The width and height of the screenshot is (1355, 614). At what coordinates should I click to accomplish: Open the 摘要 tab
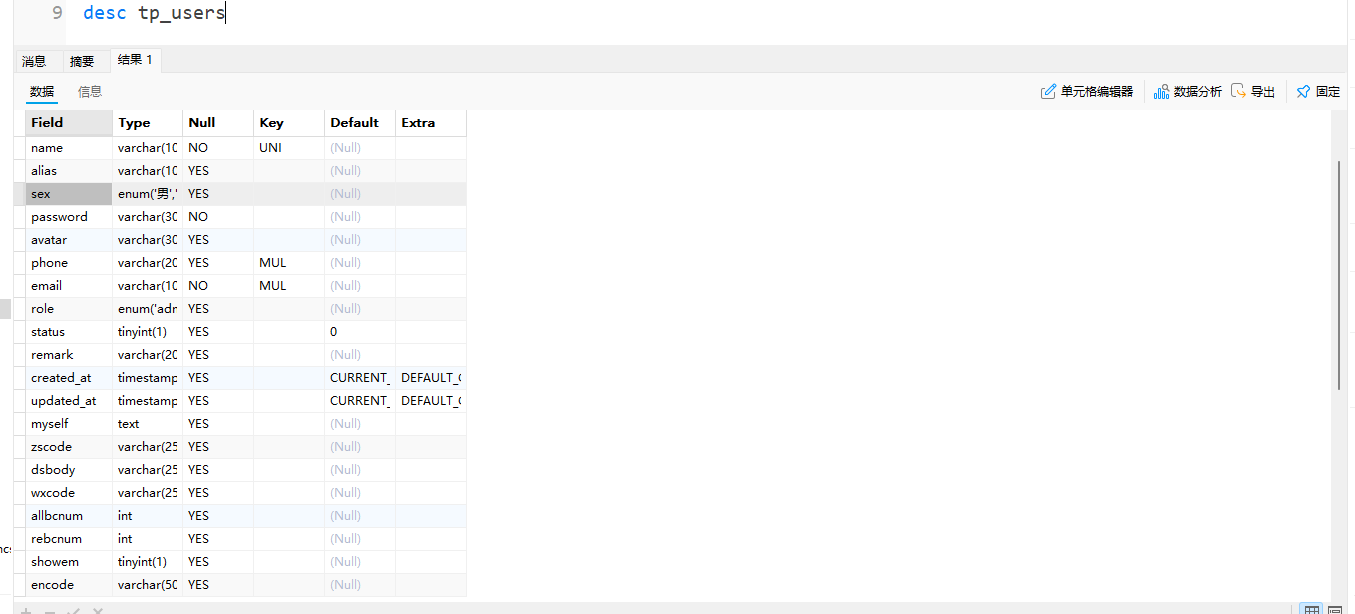point(82,61)
